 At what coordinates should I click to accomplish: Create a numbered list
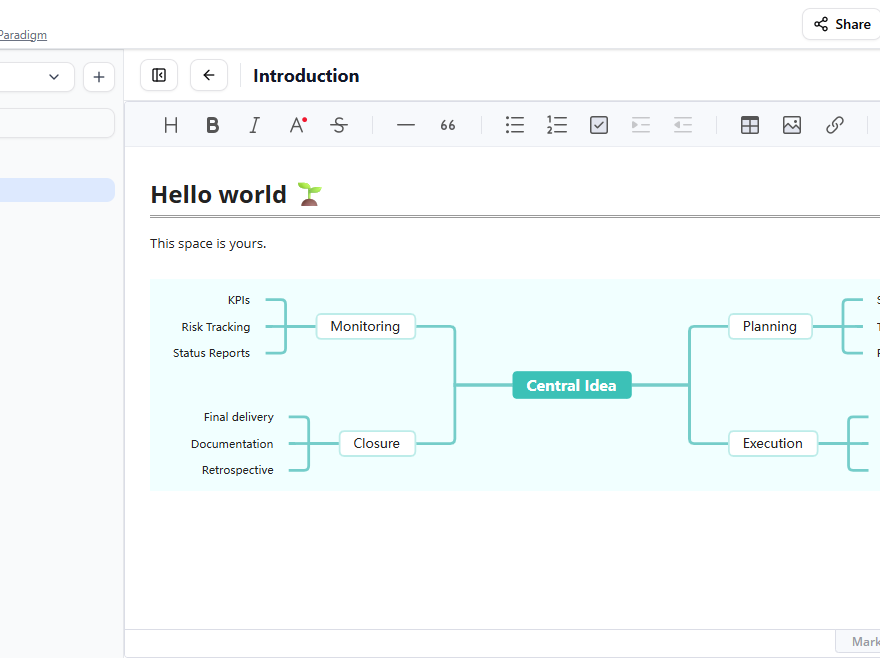557,124
